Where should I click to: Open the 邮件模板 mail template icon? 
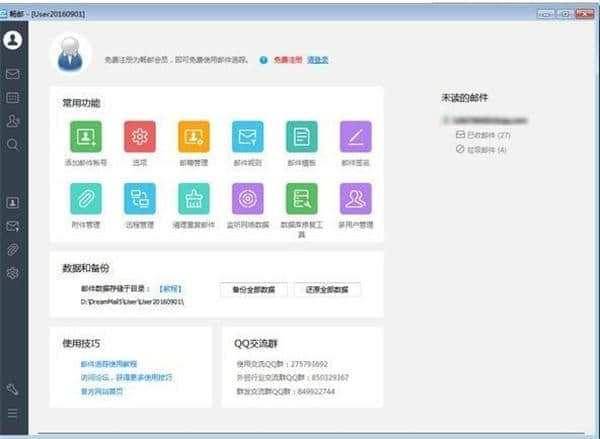(301, 137)
